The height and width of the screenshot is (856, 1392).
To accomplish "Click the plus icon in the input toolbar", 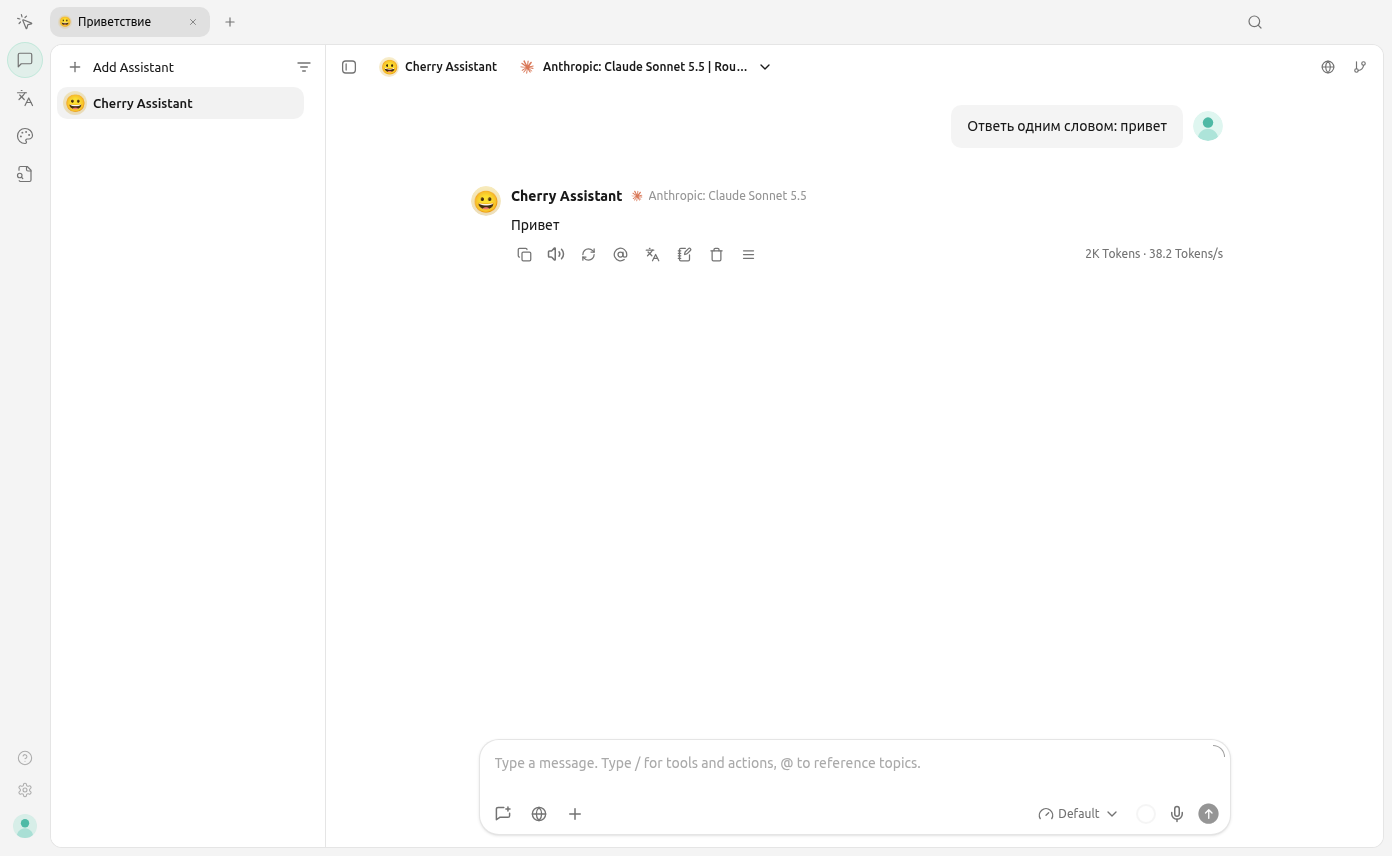I will (x=575, y=814).
